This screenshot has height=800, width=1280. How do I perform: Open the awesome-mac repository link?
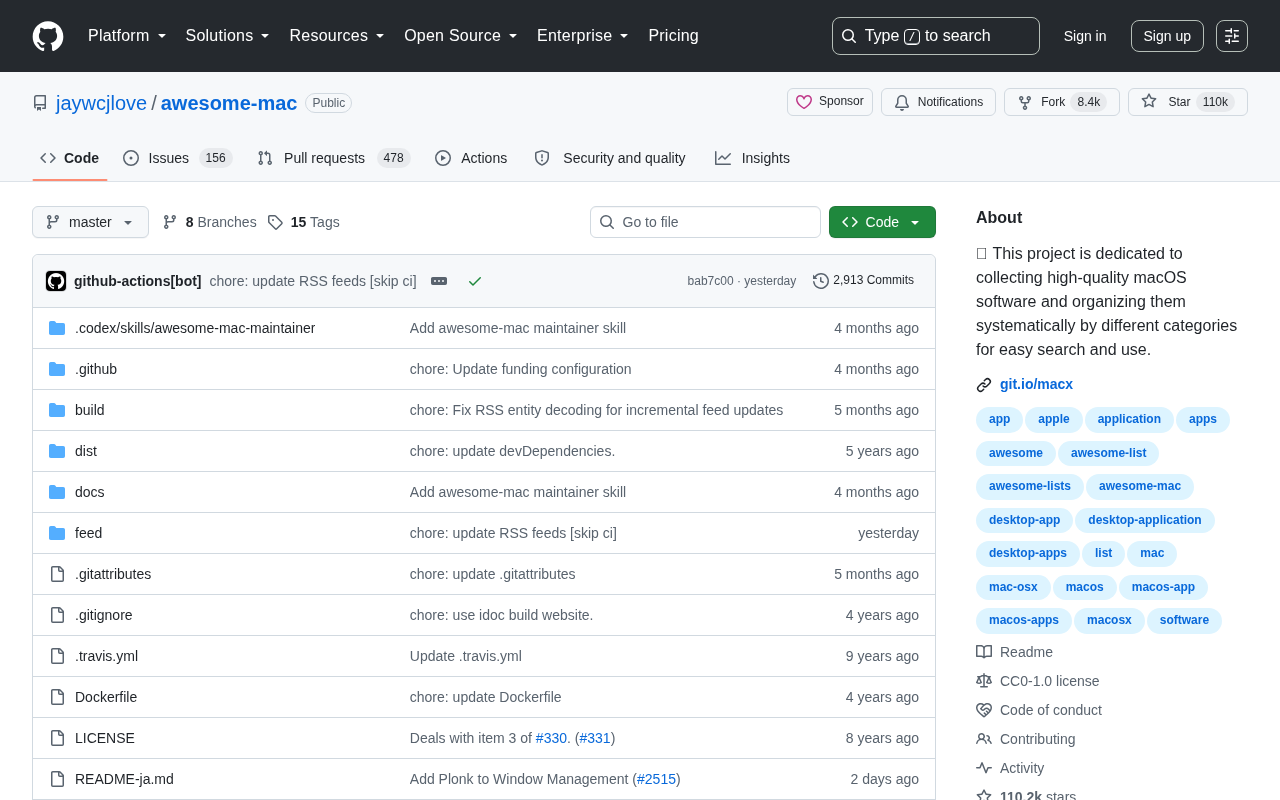tap(229, 103)
